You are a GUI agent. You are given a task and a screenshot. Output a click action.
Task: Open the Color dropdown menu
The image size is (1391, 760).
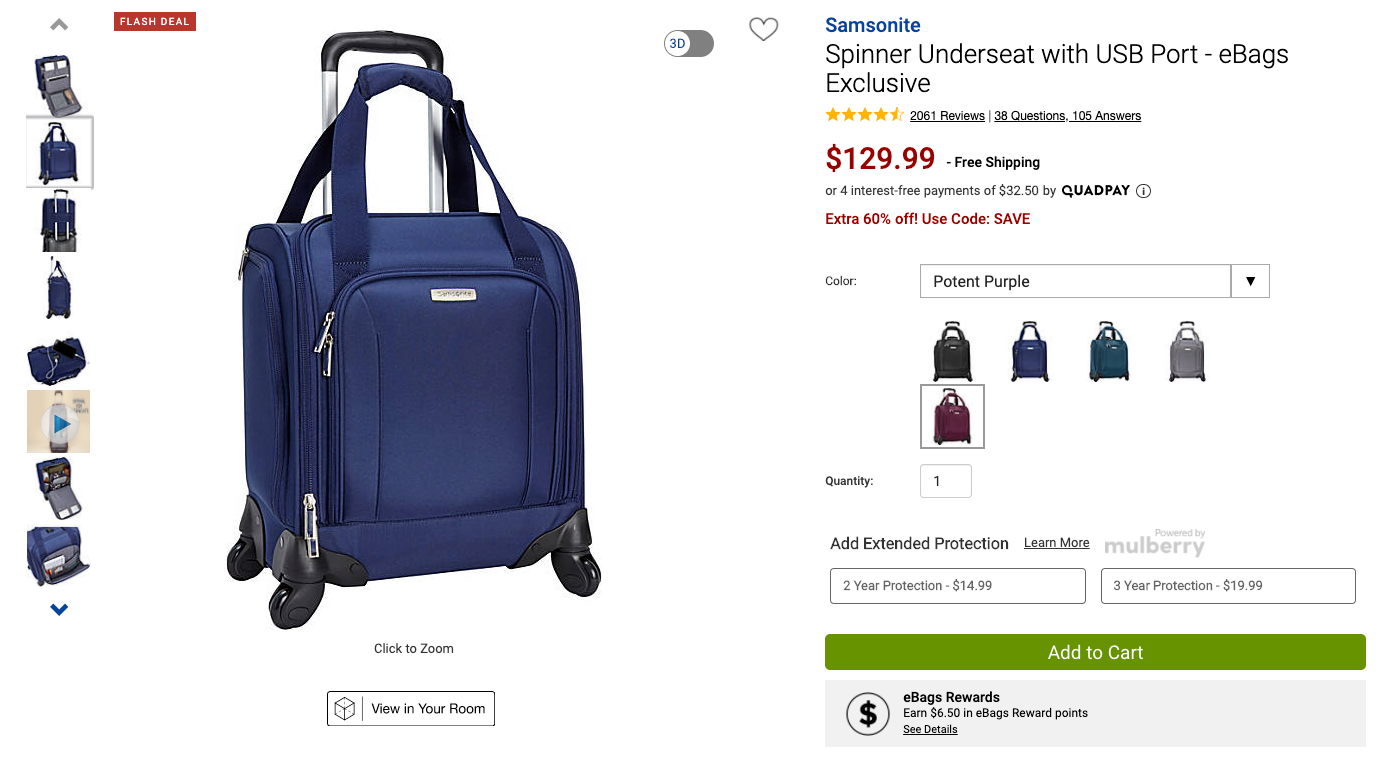[1094, 281]
